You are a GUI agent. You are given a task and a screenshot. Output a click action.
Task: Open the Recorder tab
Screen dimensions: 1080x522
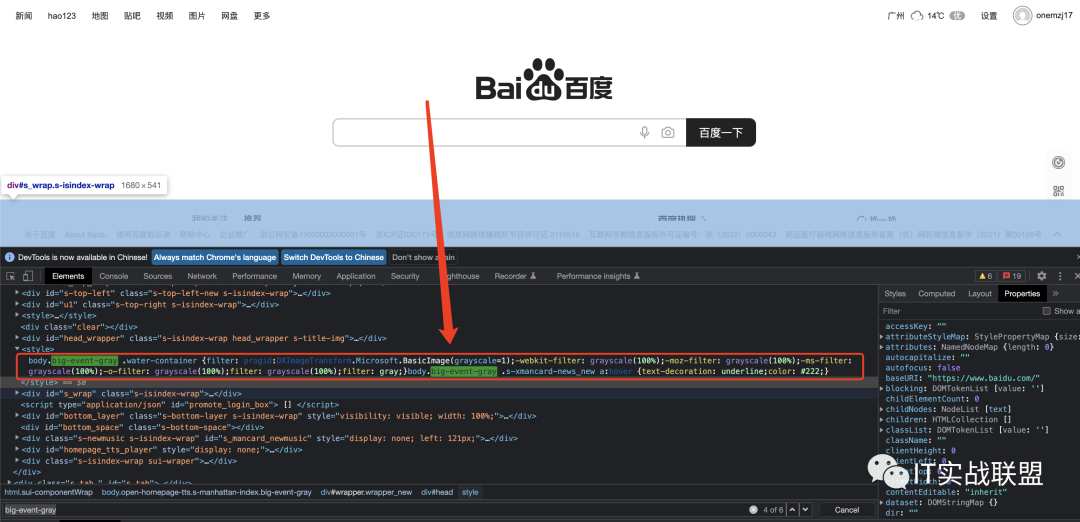pyautogui.click(x=515, y=276)
